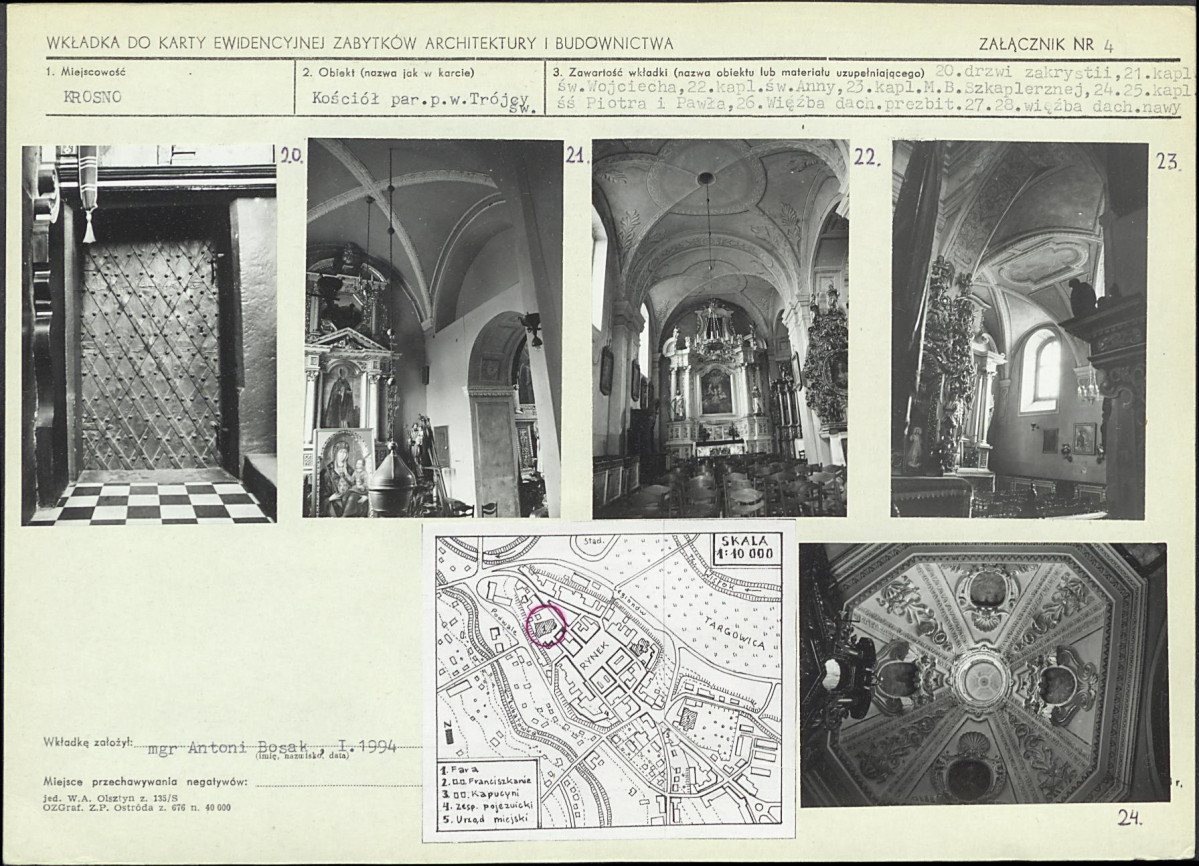Screen dimensions: 1199x866
Task: Click the handwritten number '22.'
Action: 866,157
